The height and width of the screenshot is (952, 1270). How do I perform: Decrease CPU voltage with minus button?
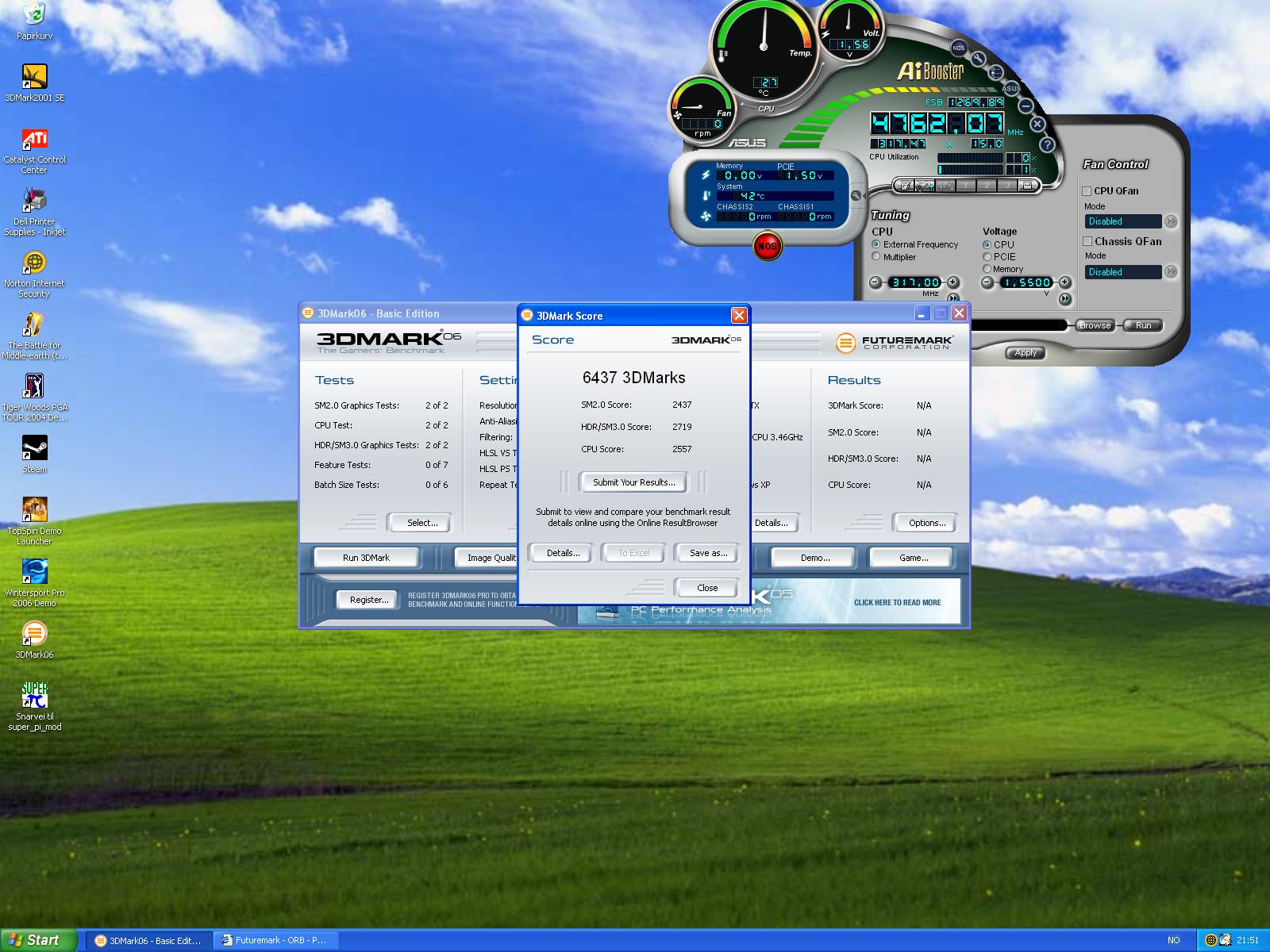pos(988,282)
